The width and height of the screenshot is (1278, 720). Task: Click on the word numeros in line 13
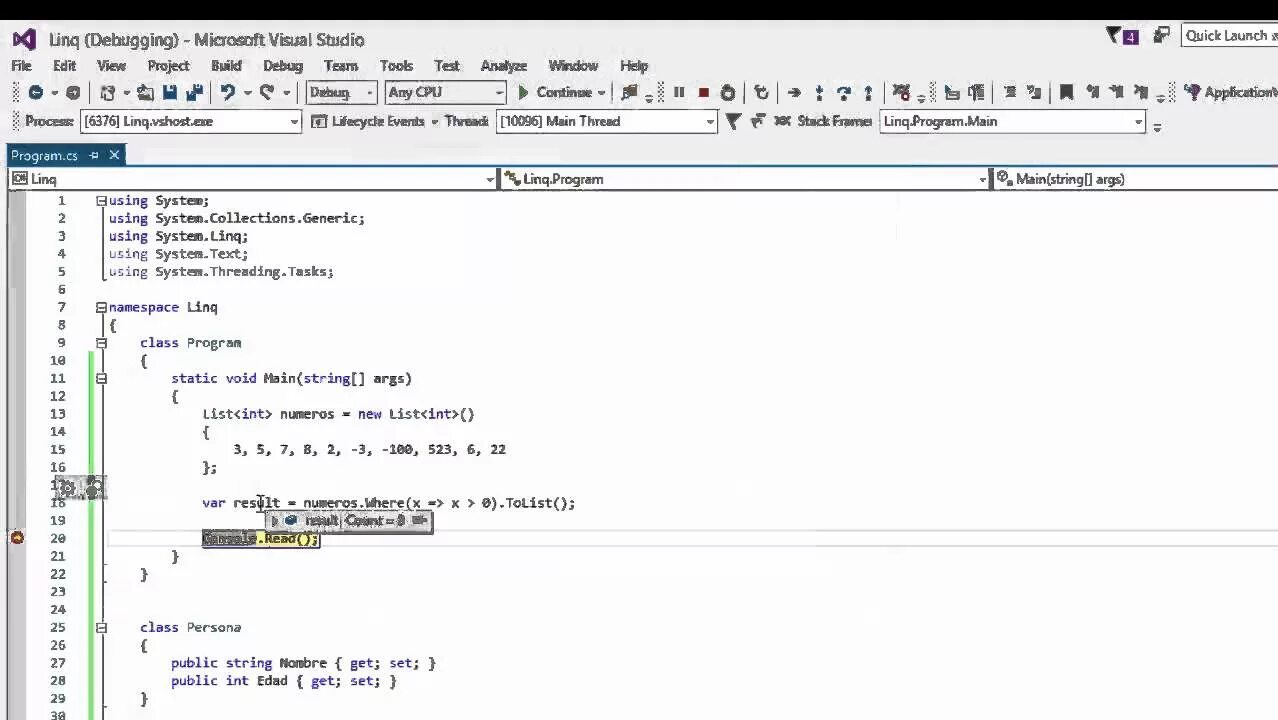307,414
